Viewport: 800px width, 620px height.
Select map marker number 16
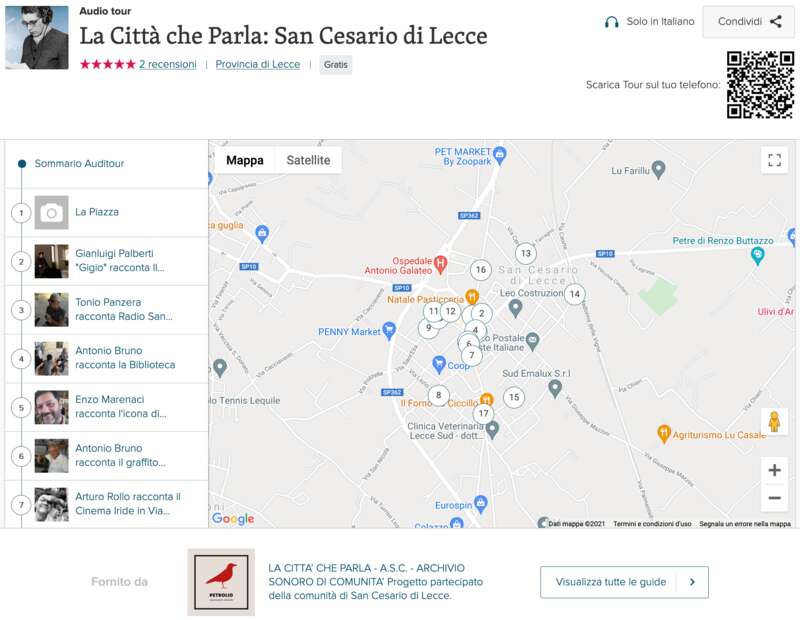[x=481, y=270]
